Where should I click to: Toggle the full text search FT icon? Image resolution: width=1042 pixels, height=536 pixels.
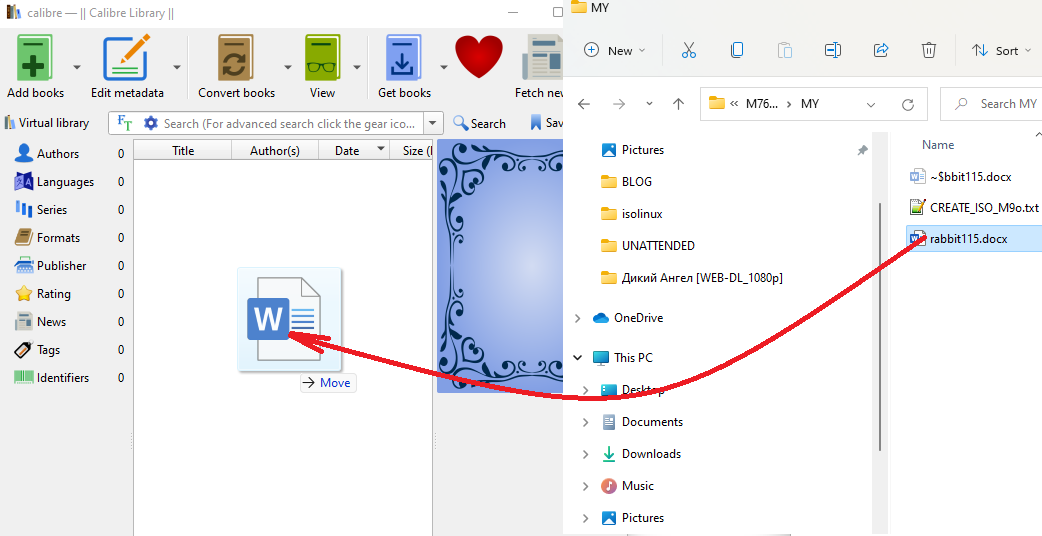(125, 123)
